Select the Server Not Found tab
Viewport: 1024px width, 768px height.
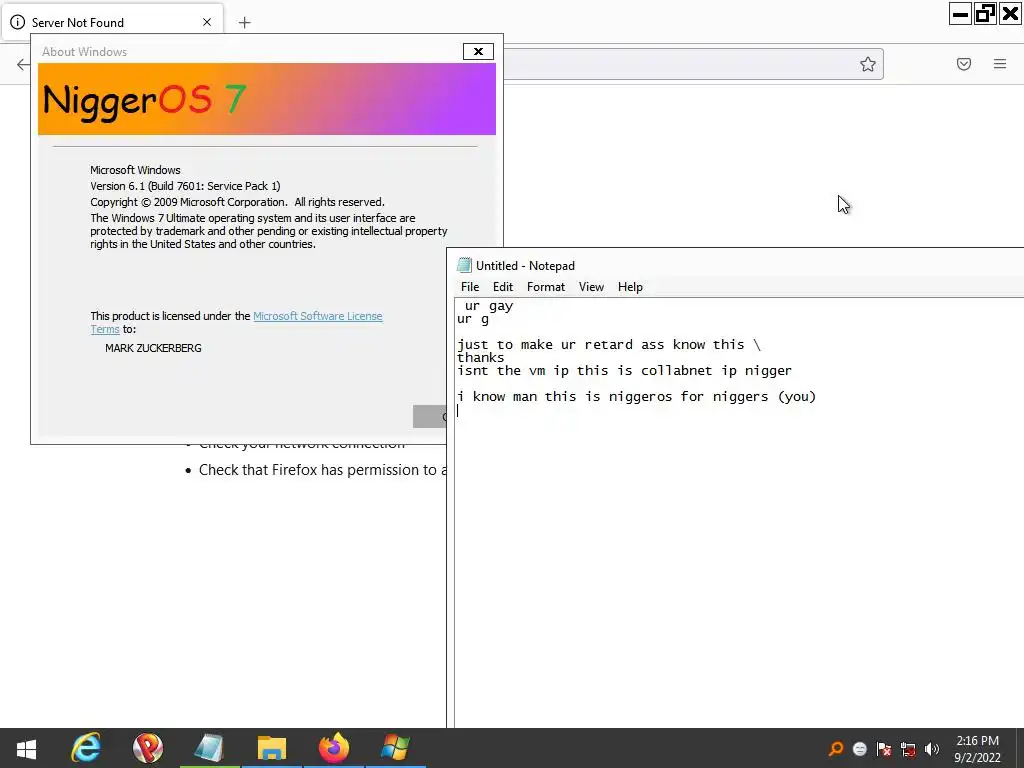pos(114,22)
